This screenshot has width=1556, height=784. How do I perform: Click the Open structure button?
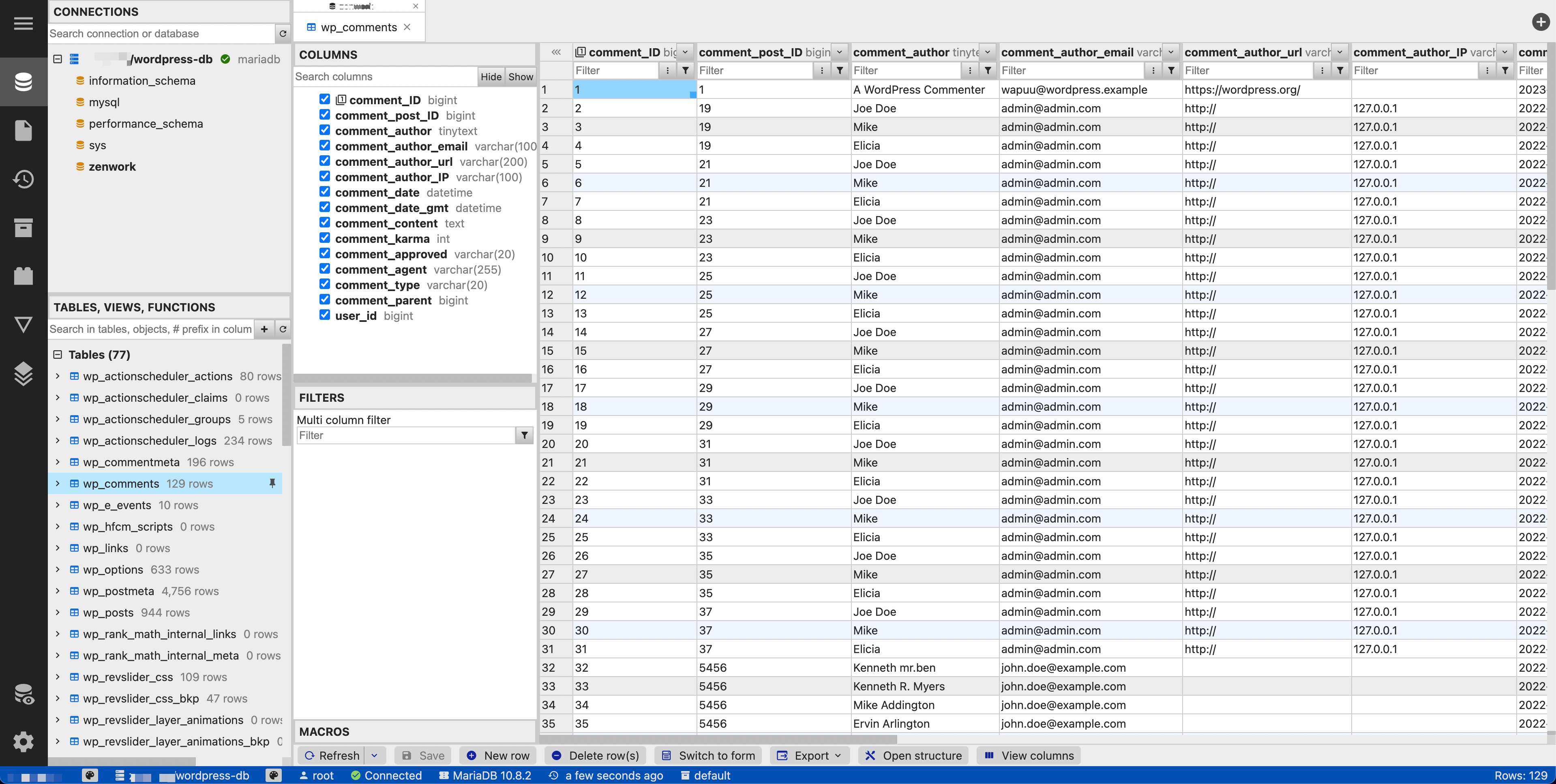tap(913, 756)
